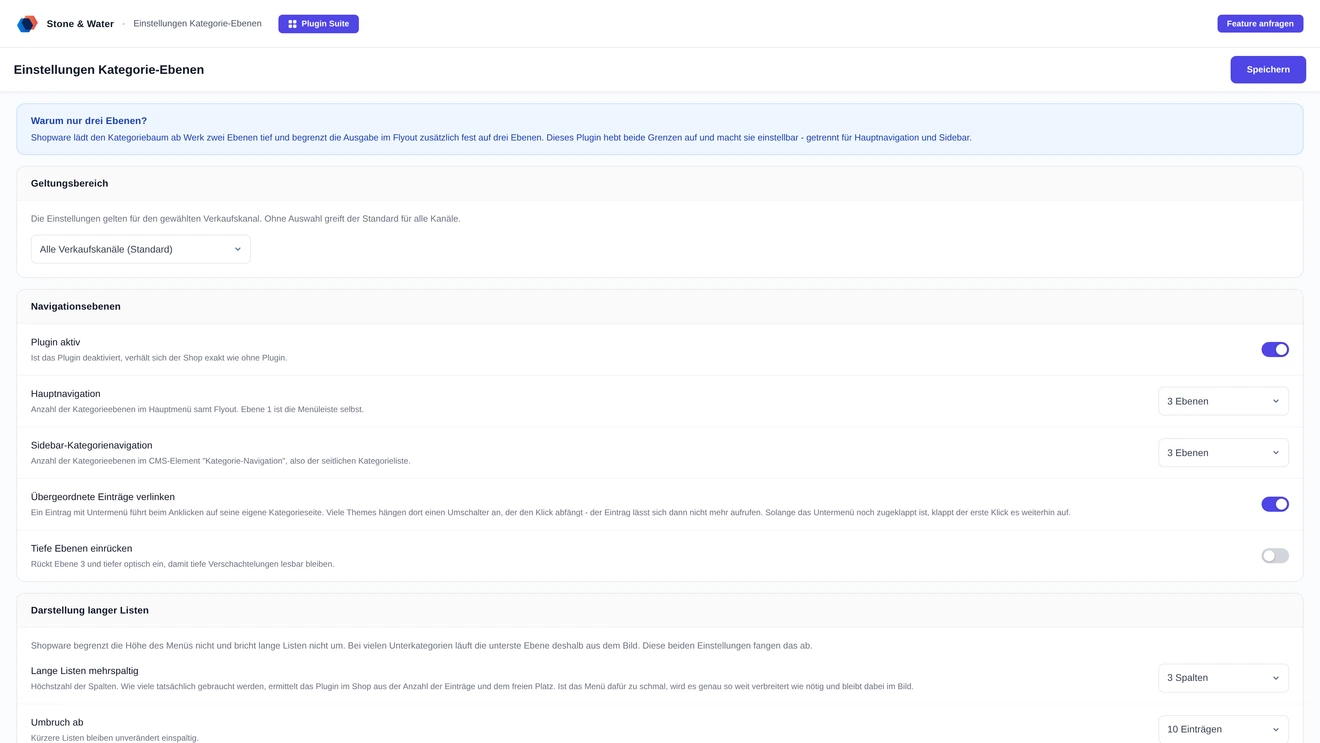Click the breadcrumb text Einstellungen Kategorie-Ebenen
1320x743 pixels.
coord(197,24)
